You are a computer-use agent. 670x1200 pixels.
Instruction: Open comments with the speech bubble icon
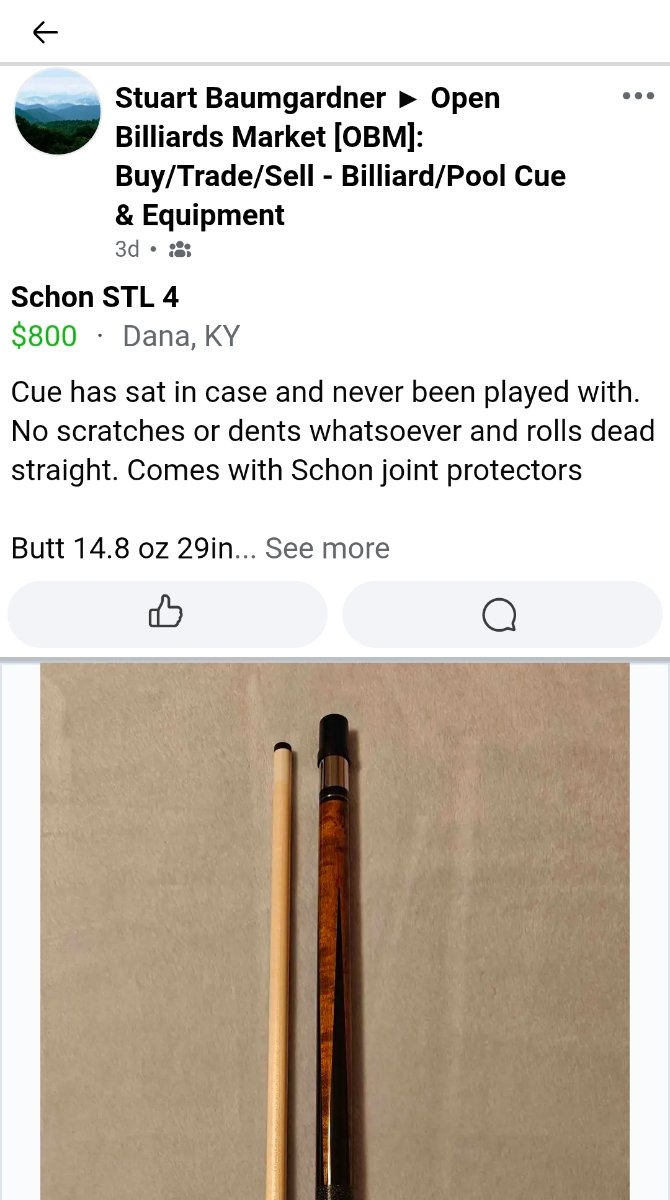[x=500, y=614]
